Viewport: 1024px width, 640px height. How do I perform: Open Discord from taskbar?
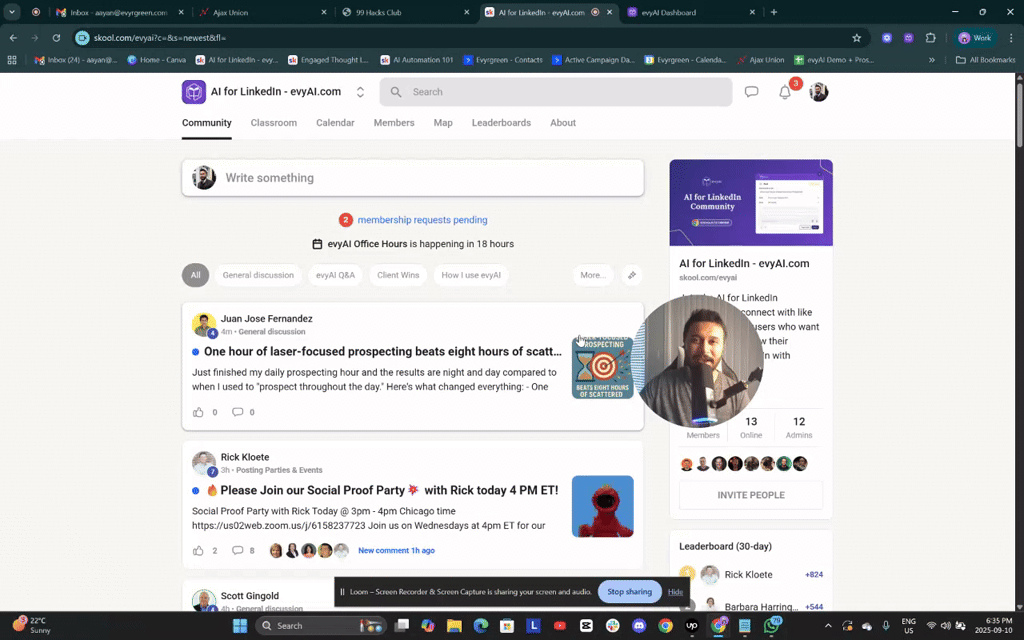pyautogui.click(x=639, y=626)
